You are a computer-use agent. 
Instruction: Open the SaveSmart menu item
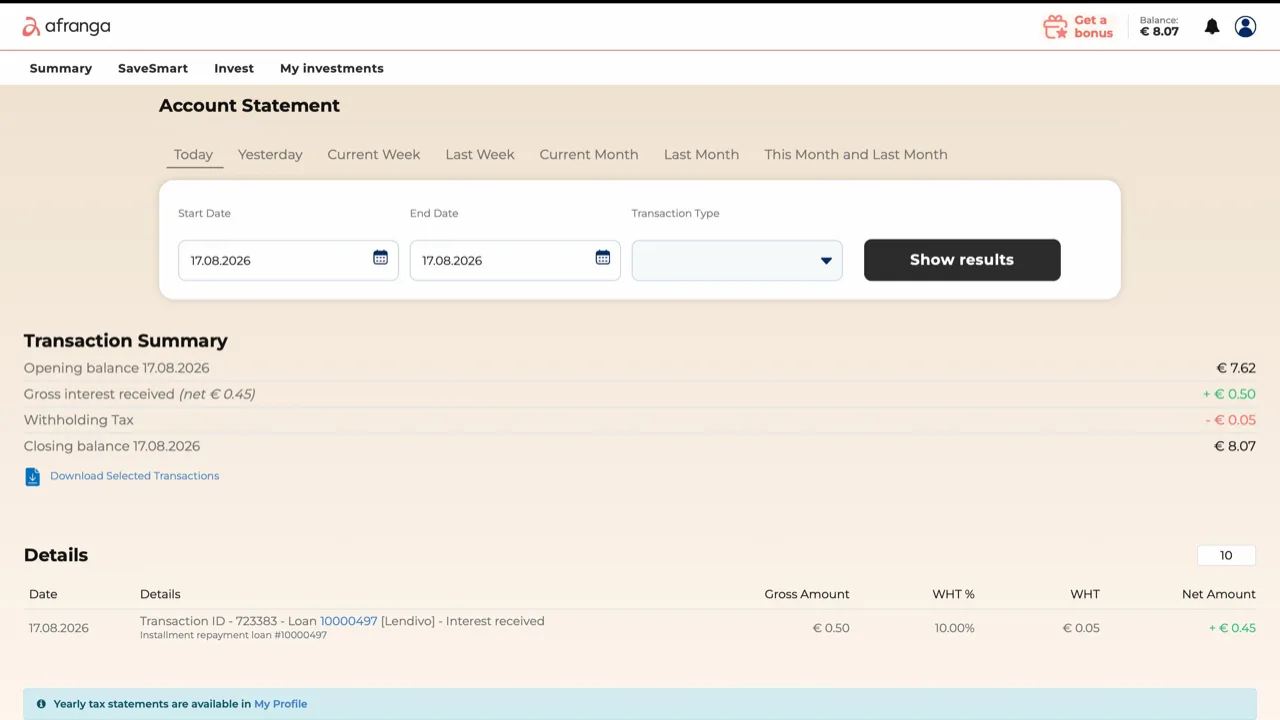(x=153, y=68)
